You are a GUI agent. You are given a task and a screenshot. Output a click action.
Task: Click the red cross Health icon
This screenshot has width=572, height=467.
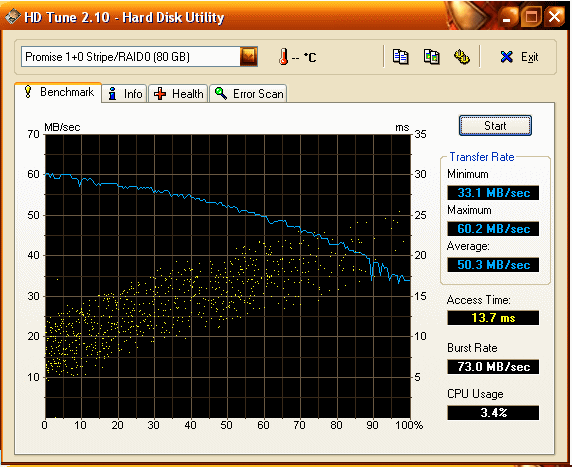[160, 94]
